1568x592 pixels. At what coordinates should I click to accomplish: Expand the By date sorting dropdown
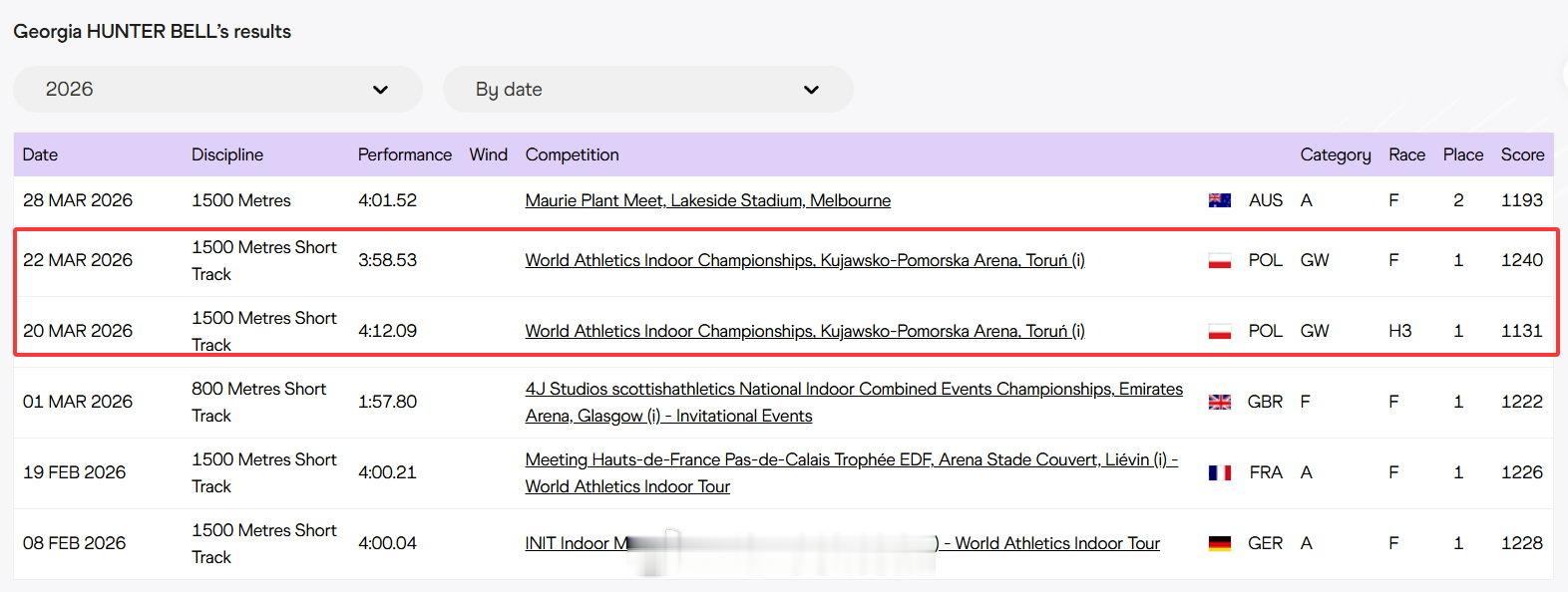pos(648,90)
